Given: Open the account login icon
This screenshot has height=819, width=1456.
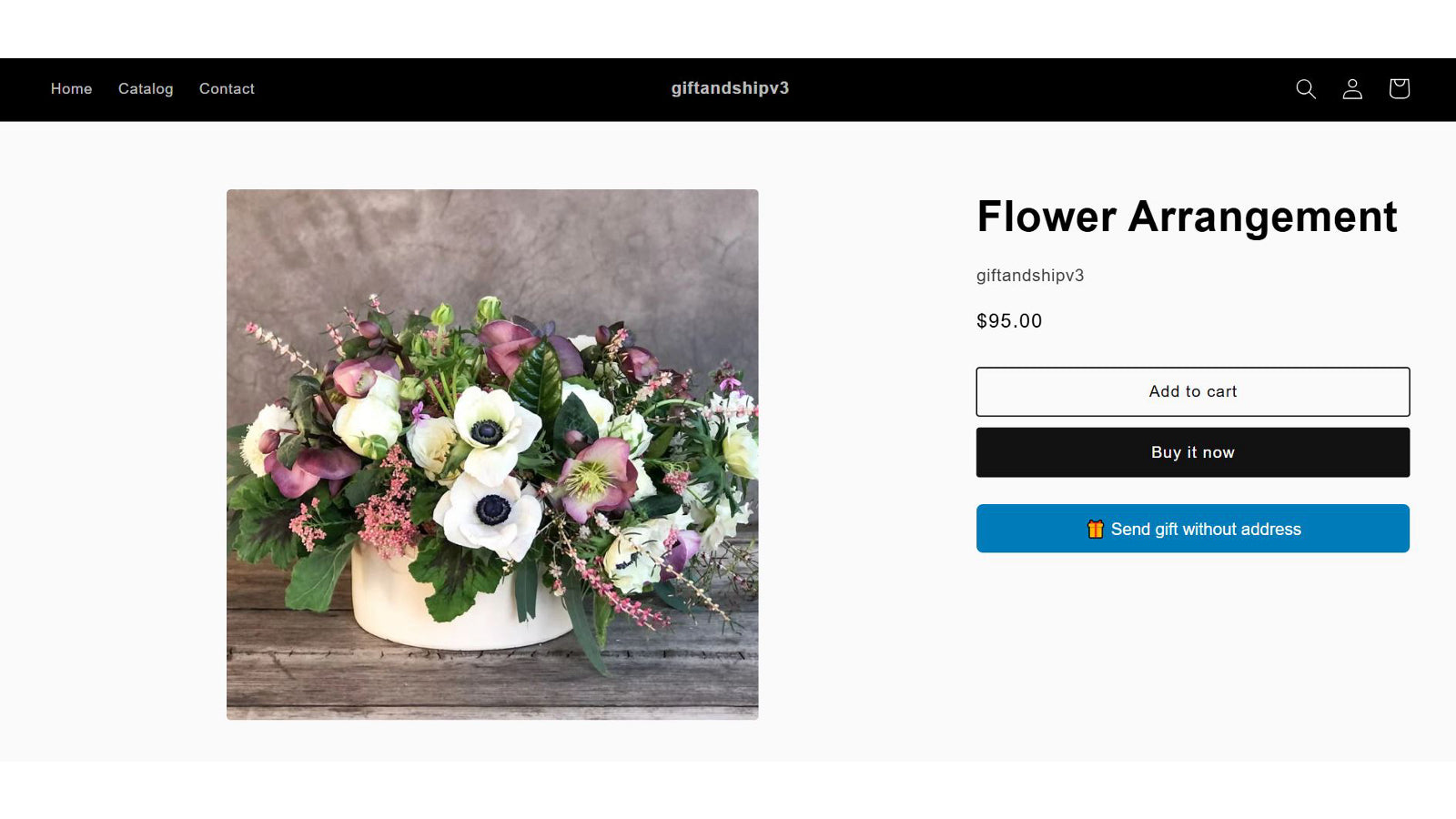Looking at the screenshot, I should (1352, 88).
